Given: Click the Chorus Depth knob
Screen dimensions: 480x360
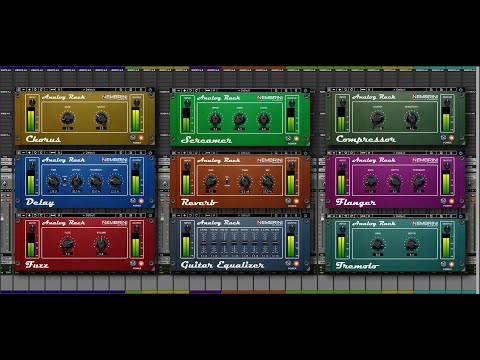Looking at the screenshot, I should click(101, 118).
